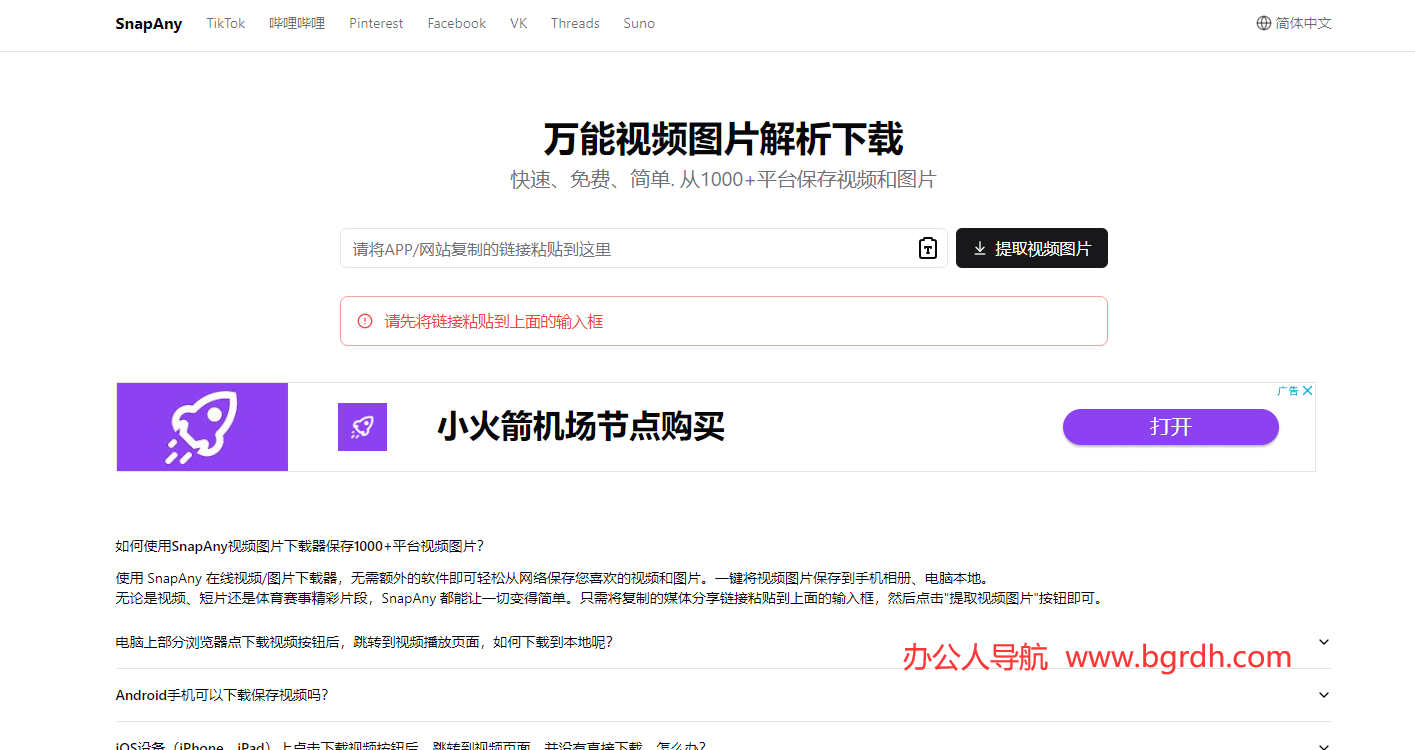1415x750 pixels.
Task: Click the small square rocket icon beside 小火箭机场节点购买
Action: (x=362, y=426)
